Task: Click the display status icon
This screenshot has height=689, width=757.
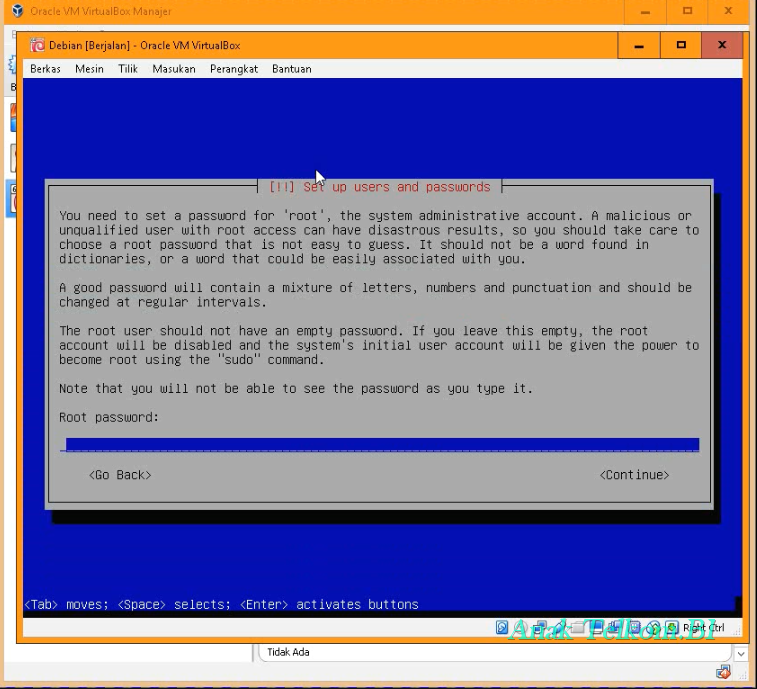Action: coord(596,627)
